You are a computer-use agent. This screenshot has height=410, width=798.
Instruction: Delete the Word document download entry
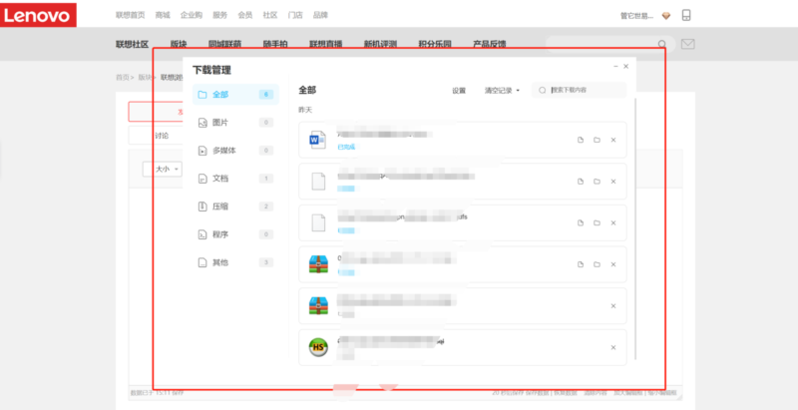(613, 140)
